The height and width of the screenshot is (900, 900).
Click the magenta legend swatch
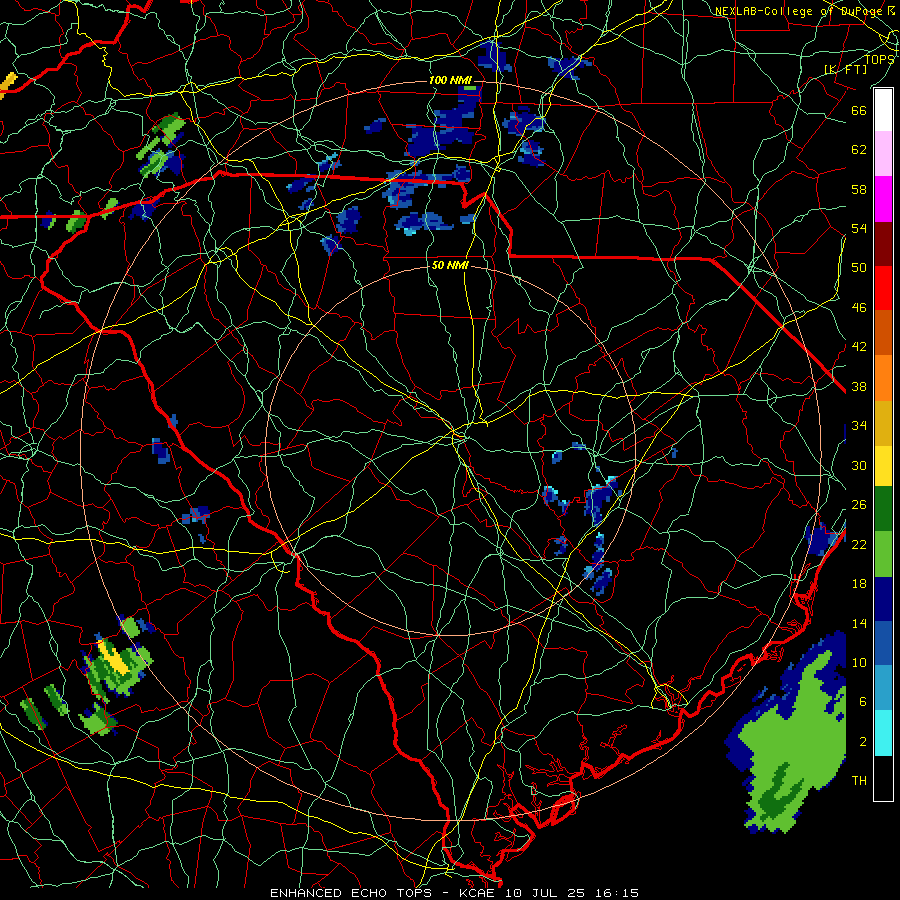pyautogui.click(x=883, y=199)
